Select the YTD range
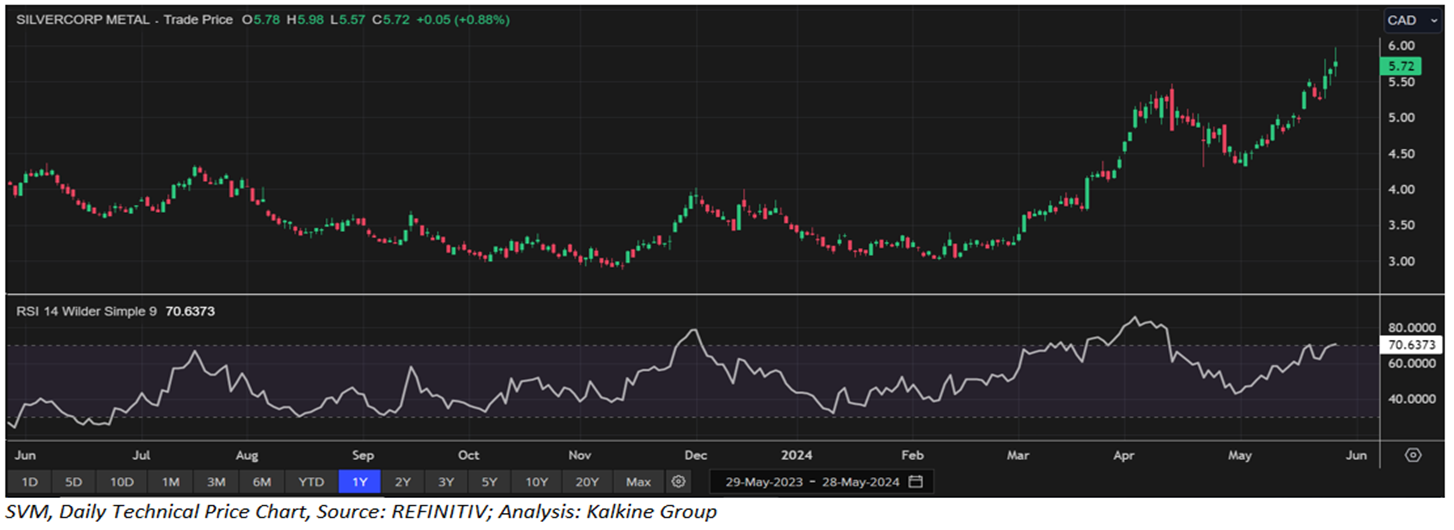This screenshot has width=1454, height=530. coord(311,482)
